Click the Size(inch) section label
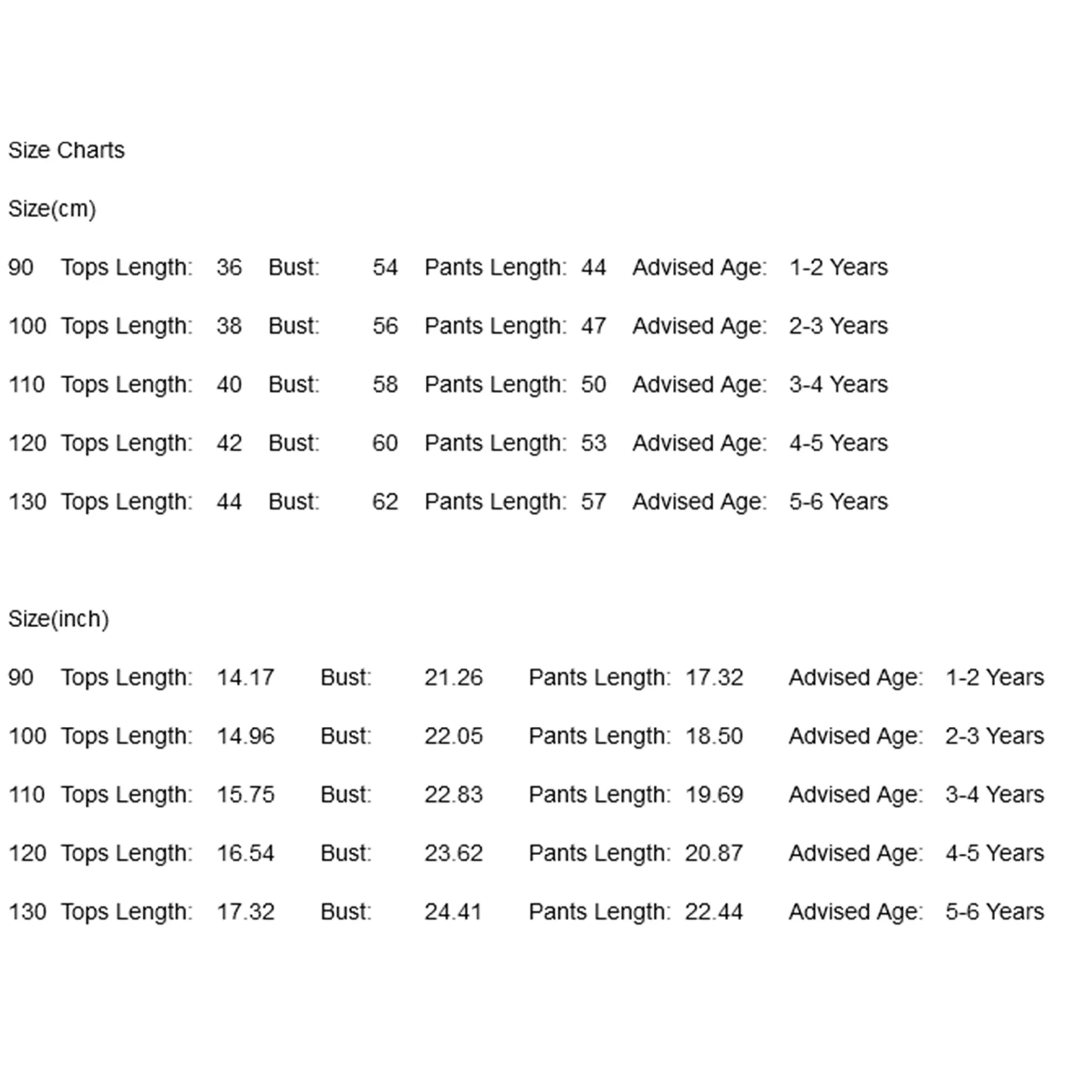 pos(59,619)
